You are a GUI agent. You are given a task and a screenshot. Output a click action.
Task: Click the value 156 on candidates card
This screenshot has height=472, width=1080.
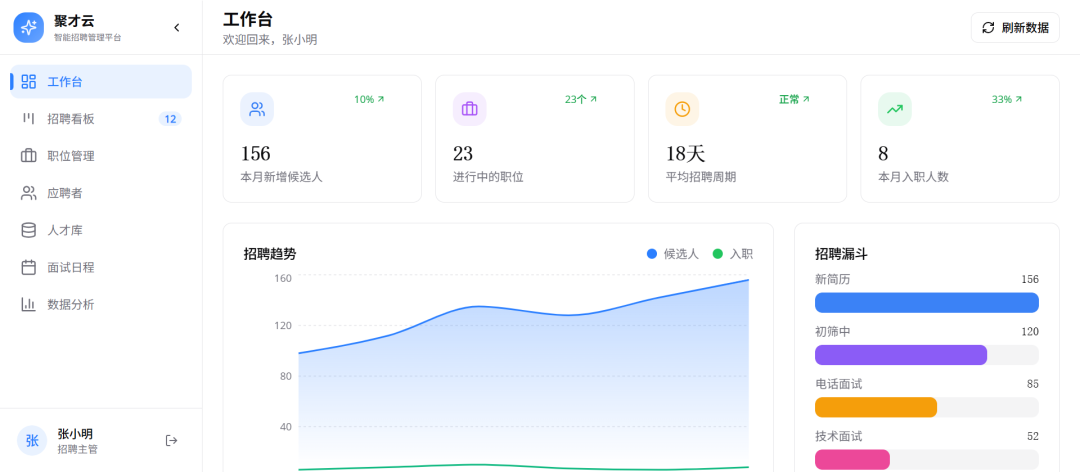pyautogui.click(x=256, y=153)
